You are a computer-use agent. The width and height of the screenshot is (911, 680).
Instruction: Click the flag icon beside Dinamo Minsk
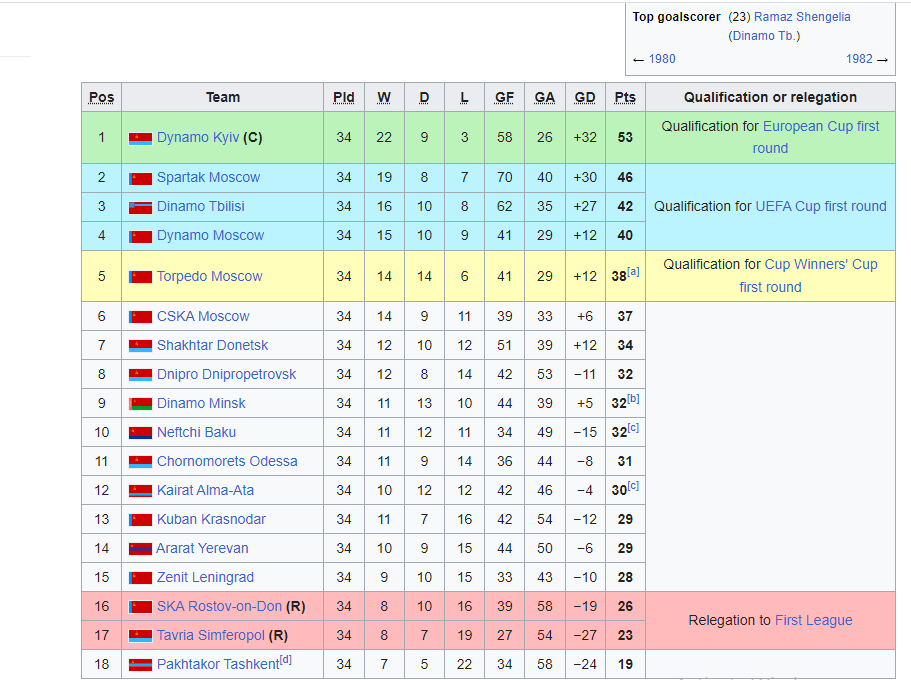(140, 404)
